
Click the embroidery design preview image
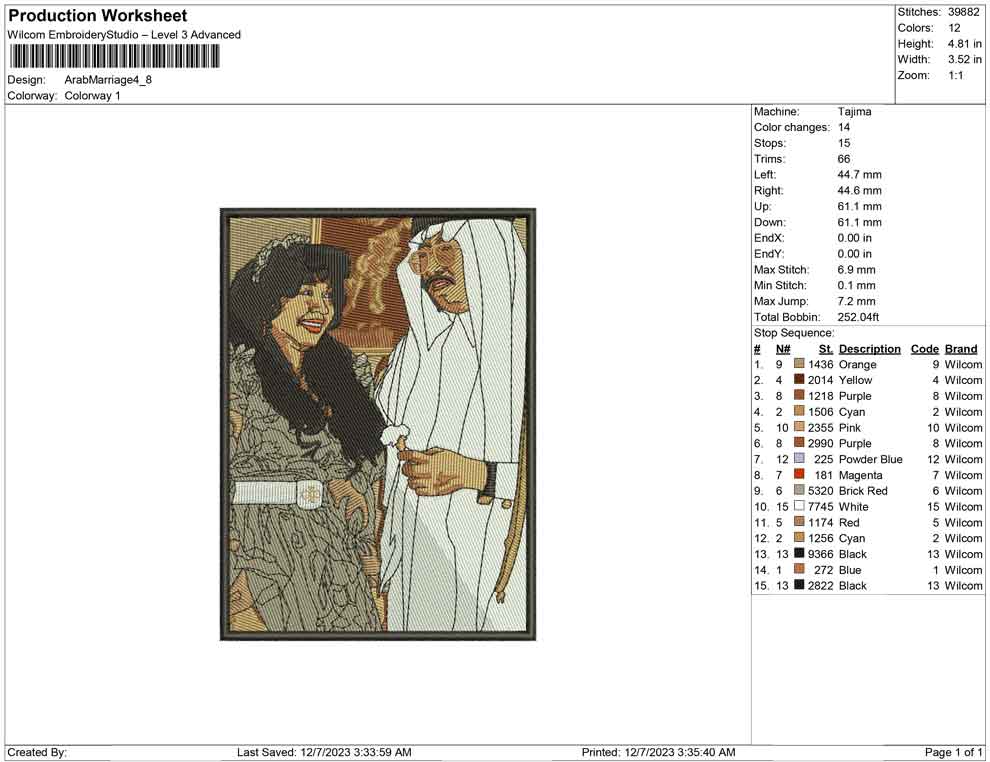[378, 424]
